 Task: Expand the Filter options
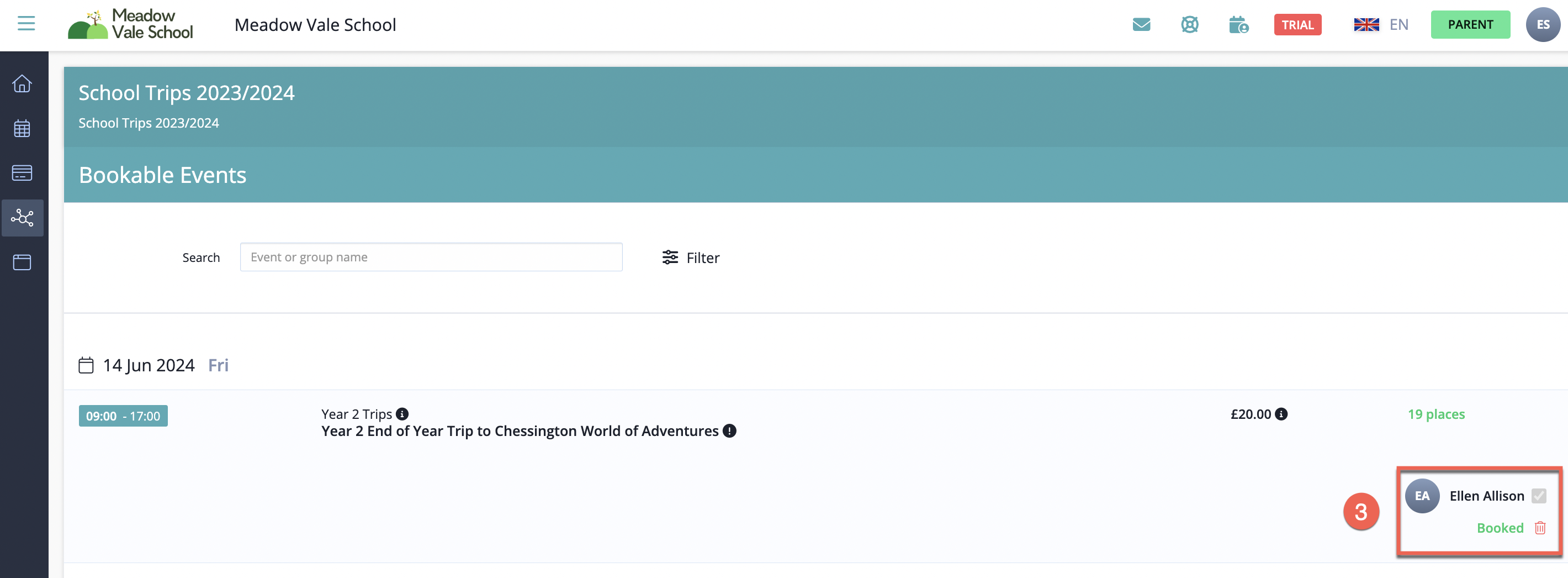point(691,258)
